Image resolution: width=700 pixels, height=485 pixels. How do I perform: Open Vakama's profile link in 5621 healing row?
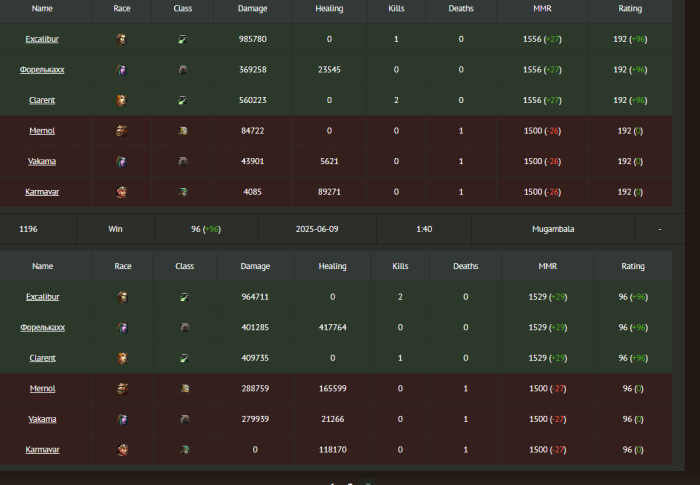point(41,161)
